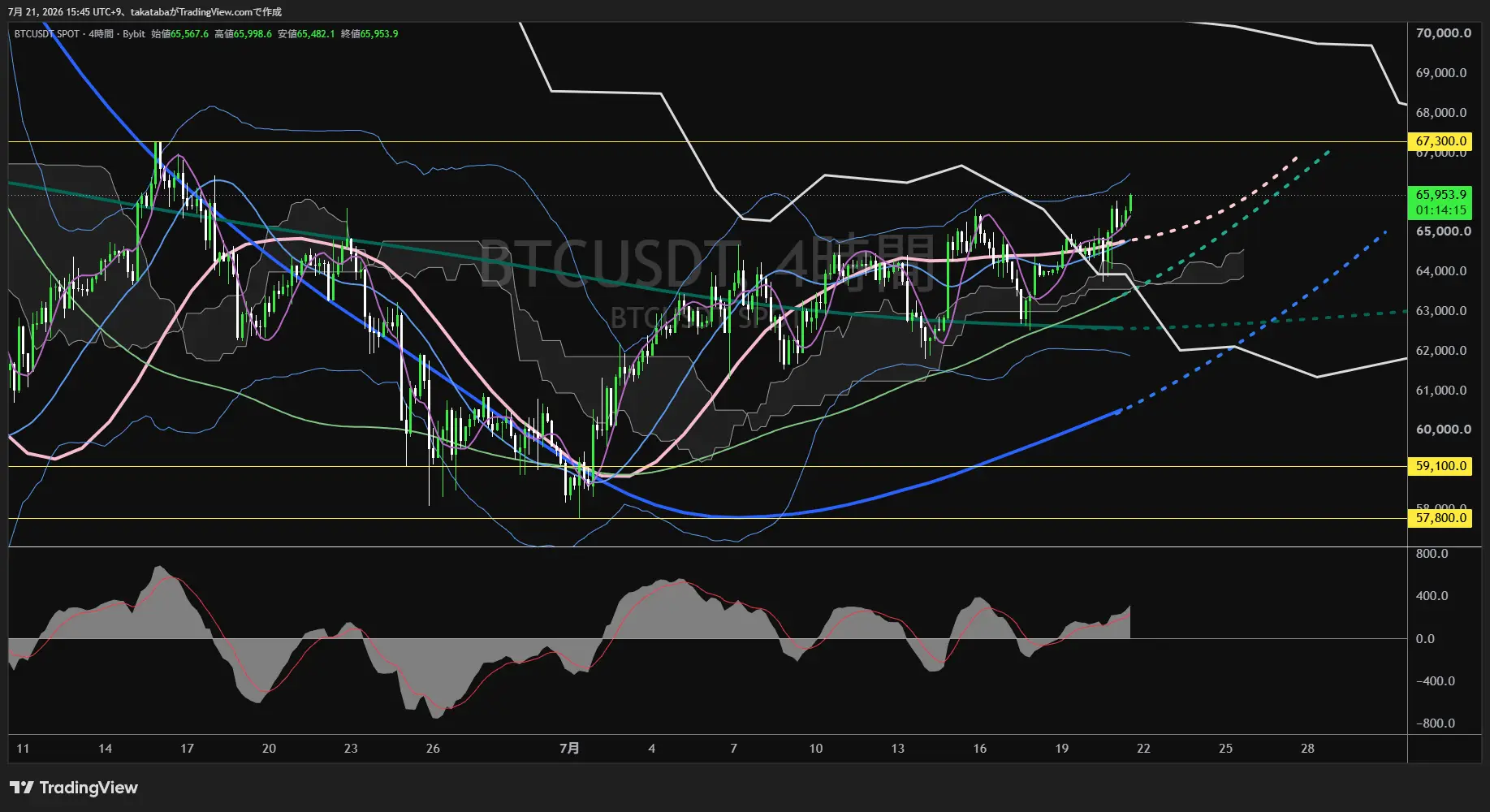
Task: Click the oscillator 0.0 axis label
Action: (1425, 639)
